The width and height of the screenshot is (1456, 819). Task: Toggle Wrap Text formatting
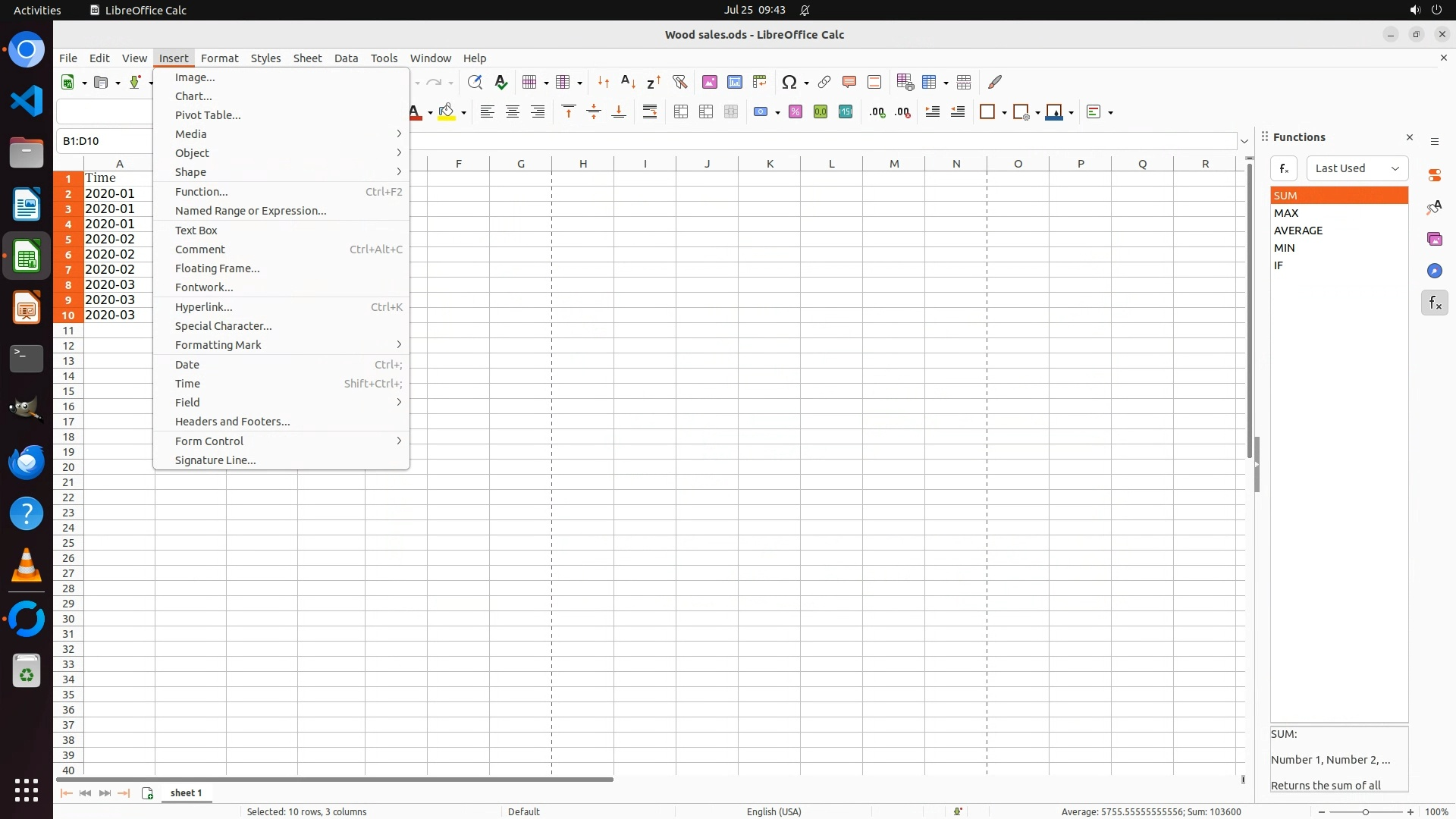[650, 112]
